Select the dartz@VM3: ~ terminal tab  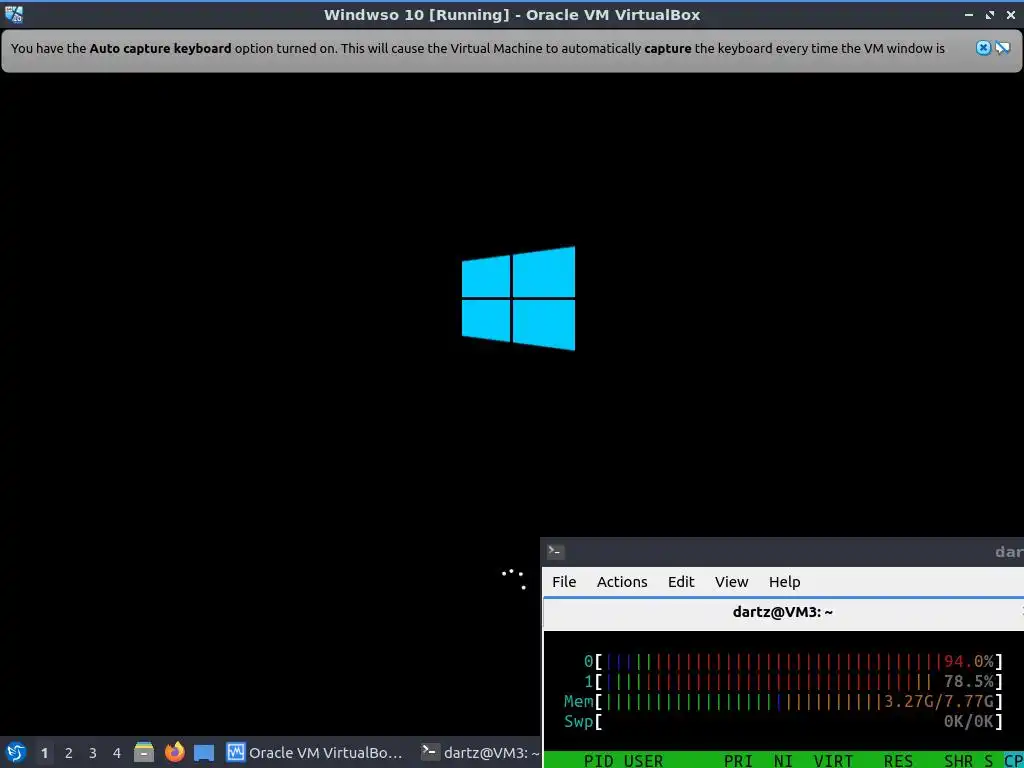(x=782, y=613)
